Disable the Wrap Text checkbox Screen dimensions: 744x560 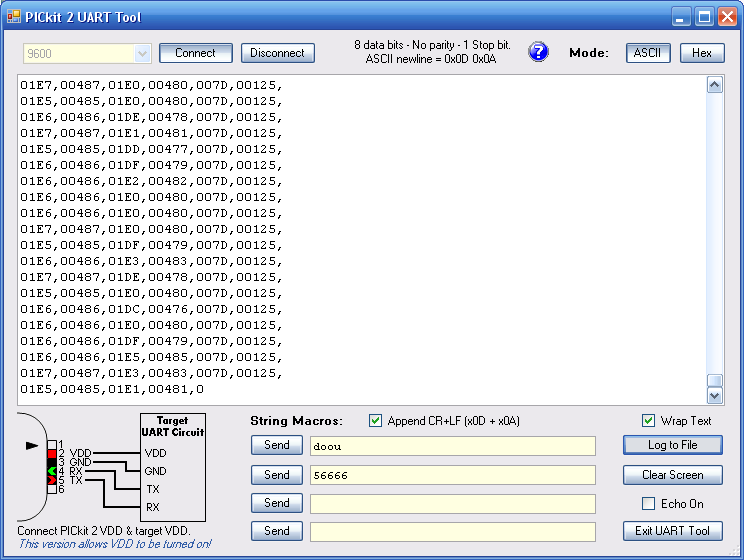[x=648, y=420]
